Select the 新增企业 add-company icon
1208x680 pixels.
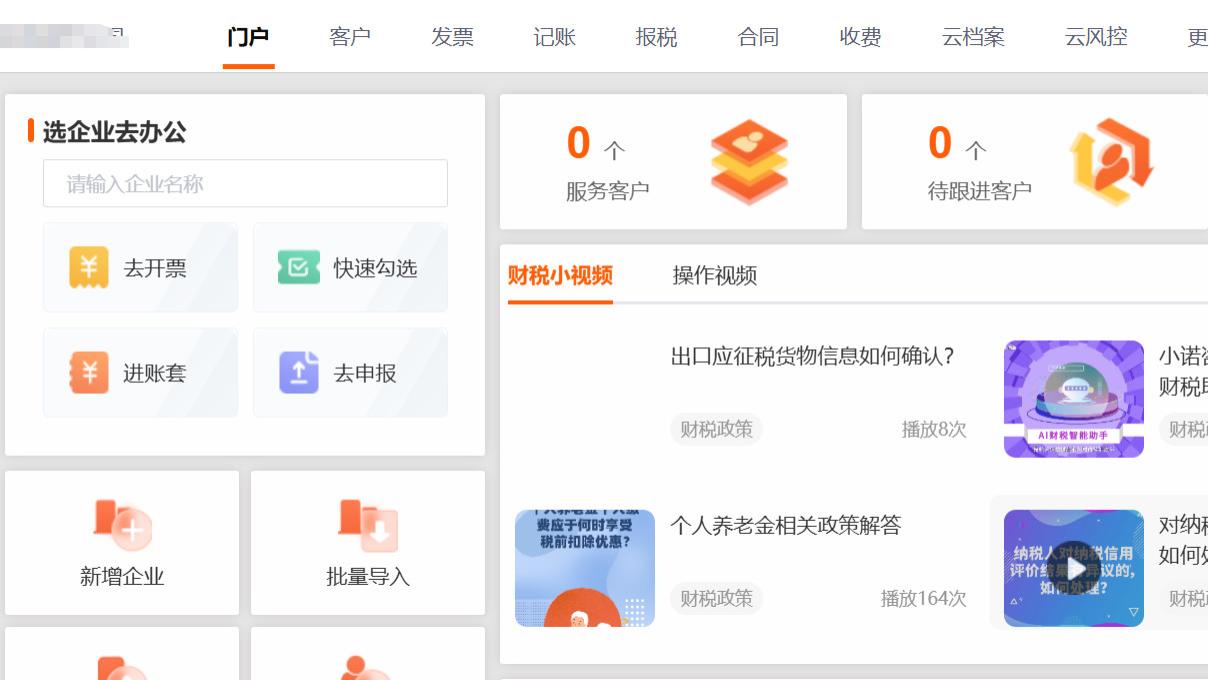[121, 524]
